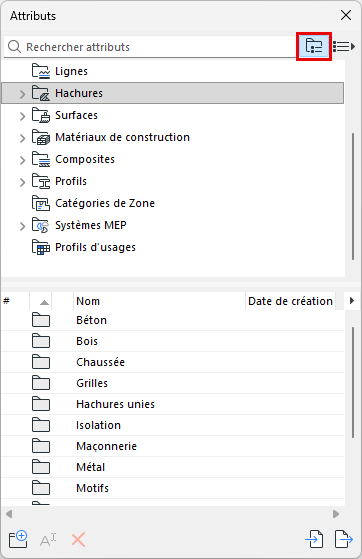Viewport: 362px width, 559px height.
Task: Select the Hachures tree label
Action: (x=79, y=93)
